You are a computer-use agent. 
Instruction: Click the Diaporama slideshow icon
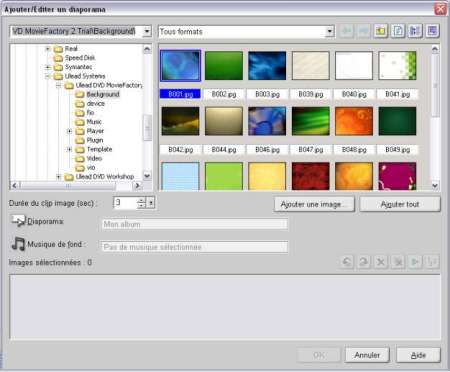point(18,221)
